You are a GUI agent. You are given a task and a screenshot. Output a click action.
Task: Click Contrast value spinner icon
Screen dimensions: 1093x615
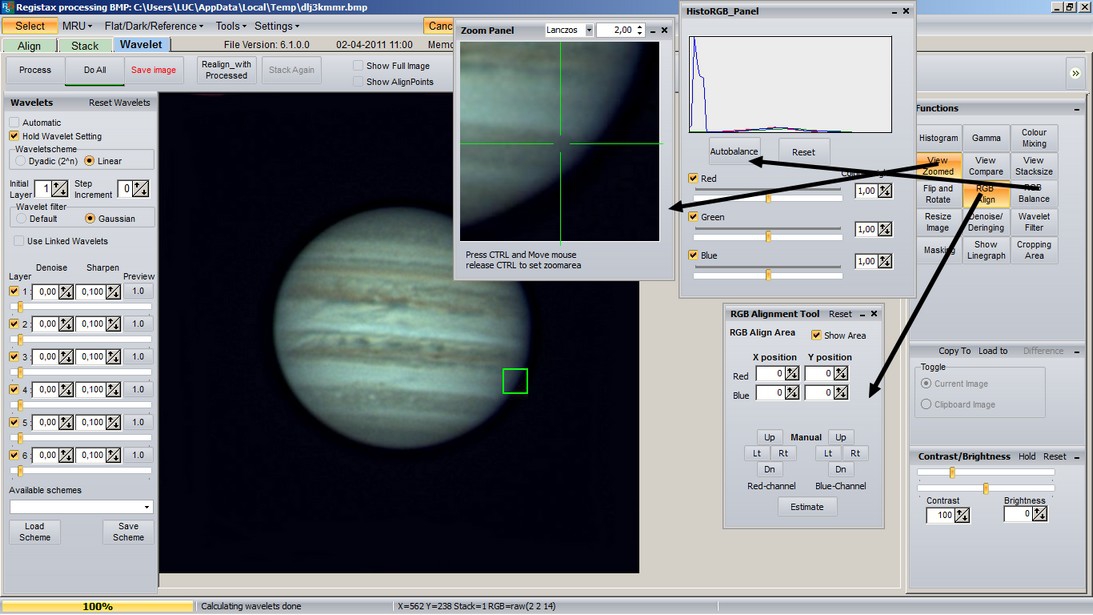961,516
